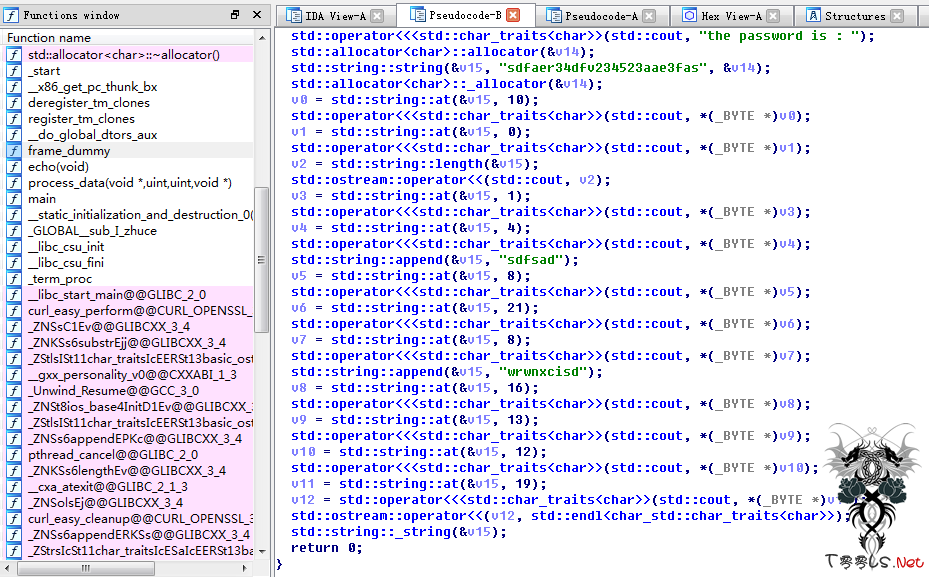Close the Structures tab
Viewport: 929px width, 577px height.
897,16
